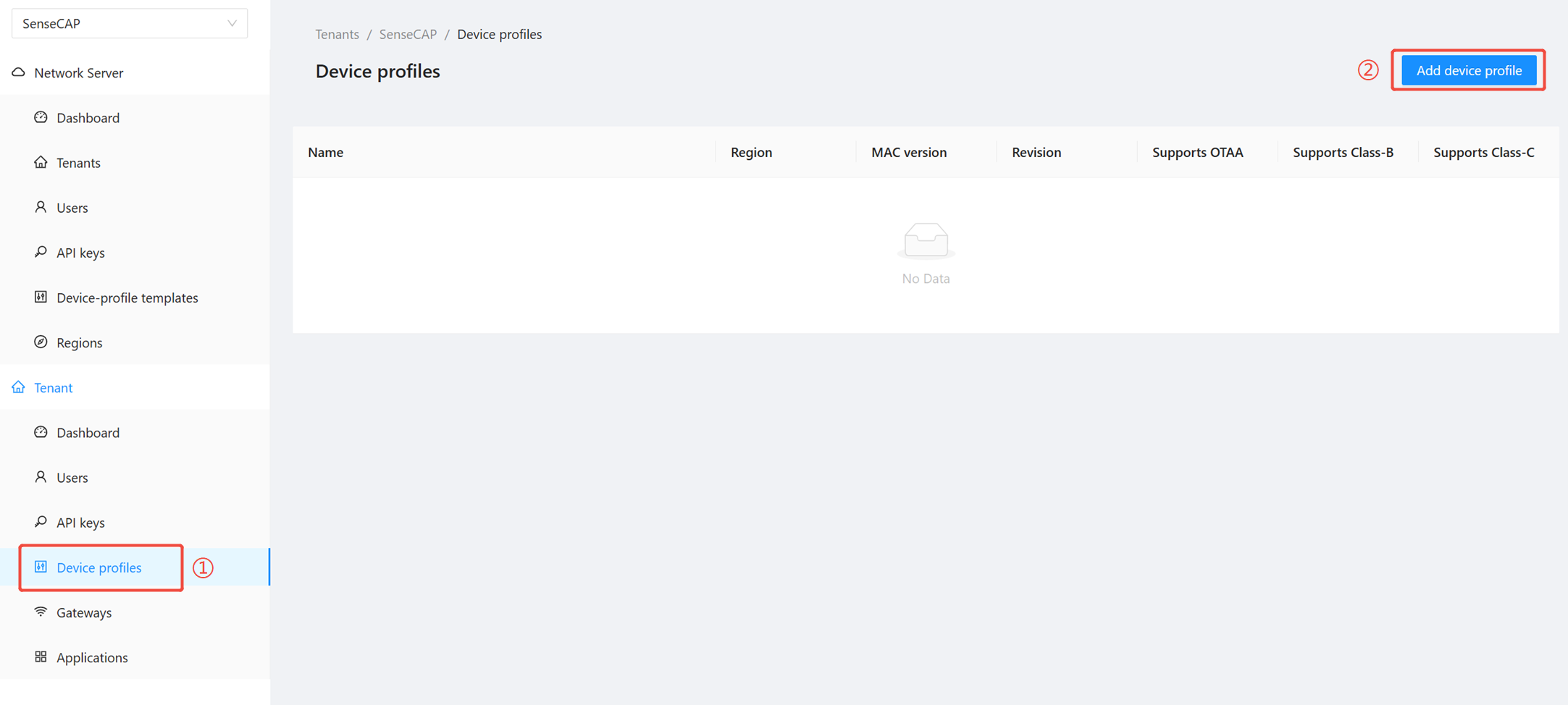Open API keys under Network Server

(x=80, y=253)
